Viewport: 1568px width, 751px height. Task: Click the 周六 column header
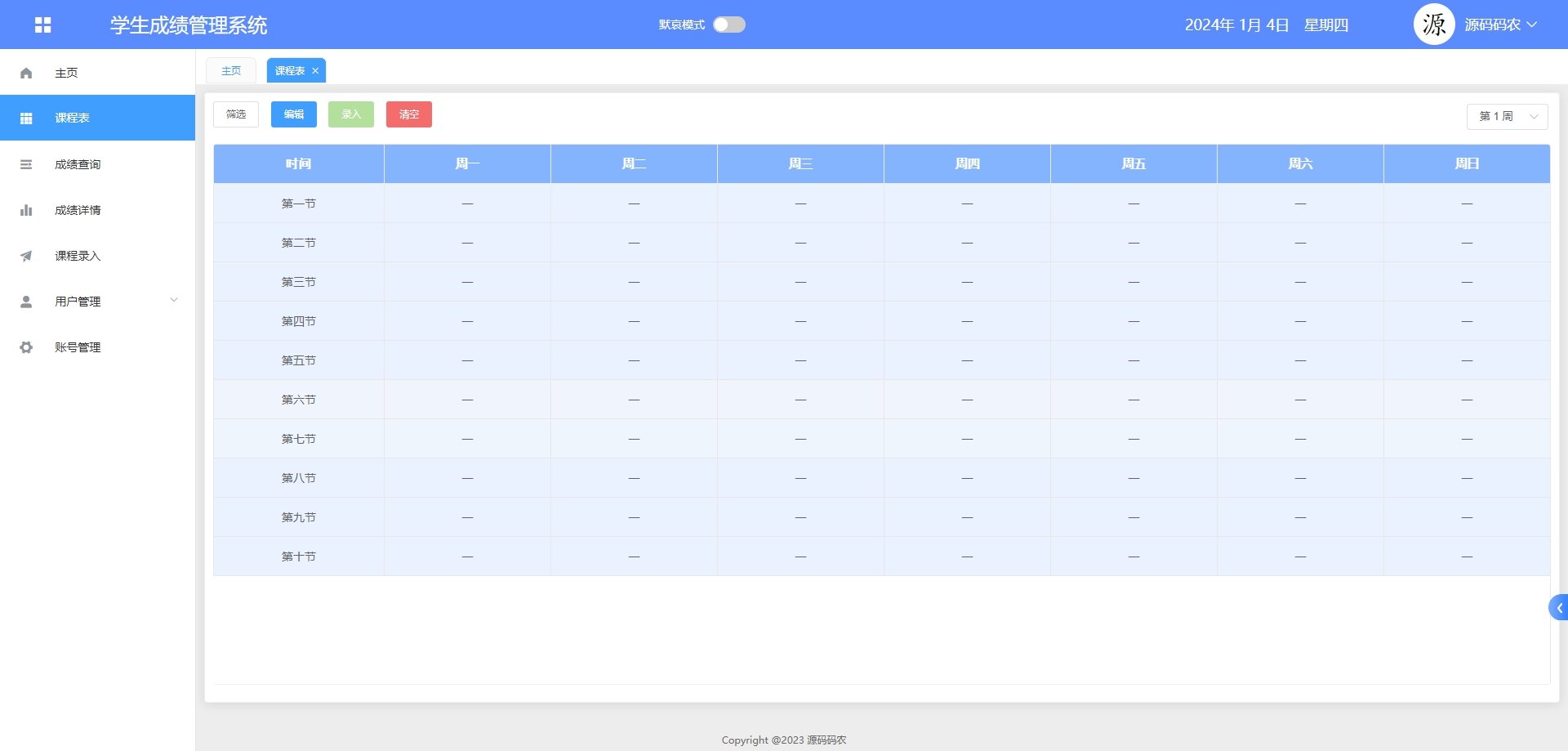coord(1300,164)
